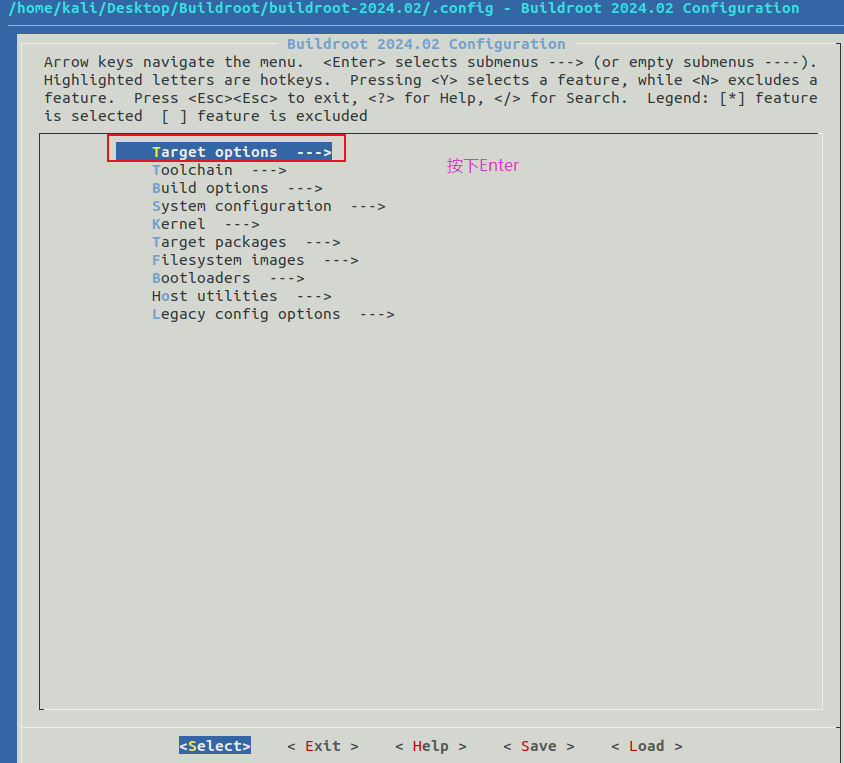Click the Exit button
Screen dimensions: 844x763
coord(323,746)
